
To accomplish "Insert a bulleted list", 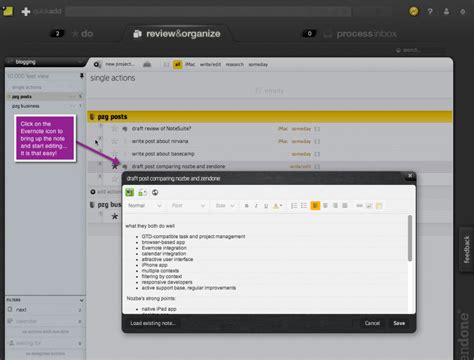I will (x=304, y=206).
